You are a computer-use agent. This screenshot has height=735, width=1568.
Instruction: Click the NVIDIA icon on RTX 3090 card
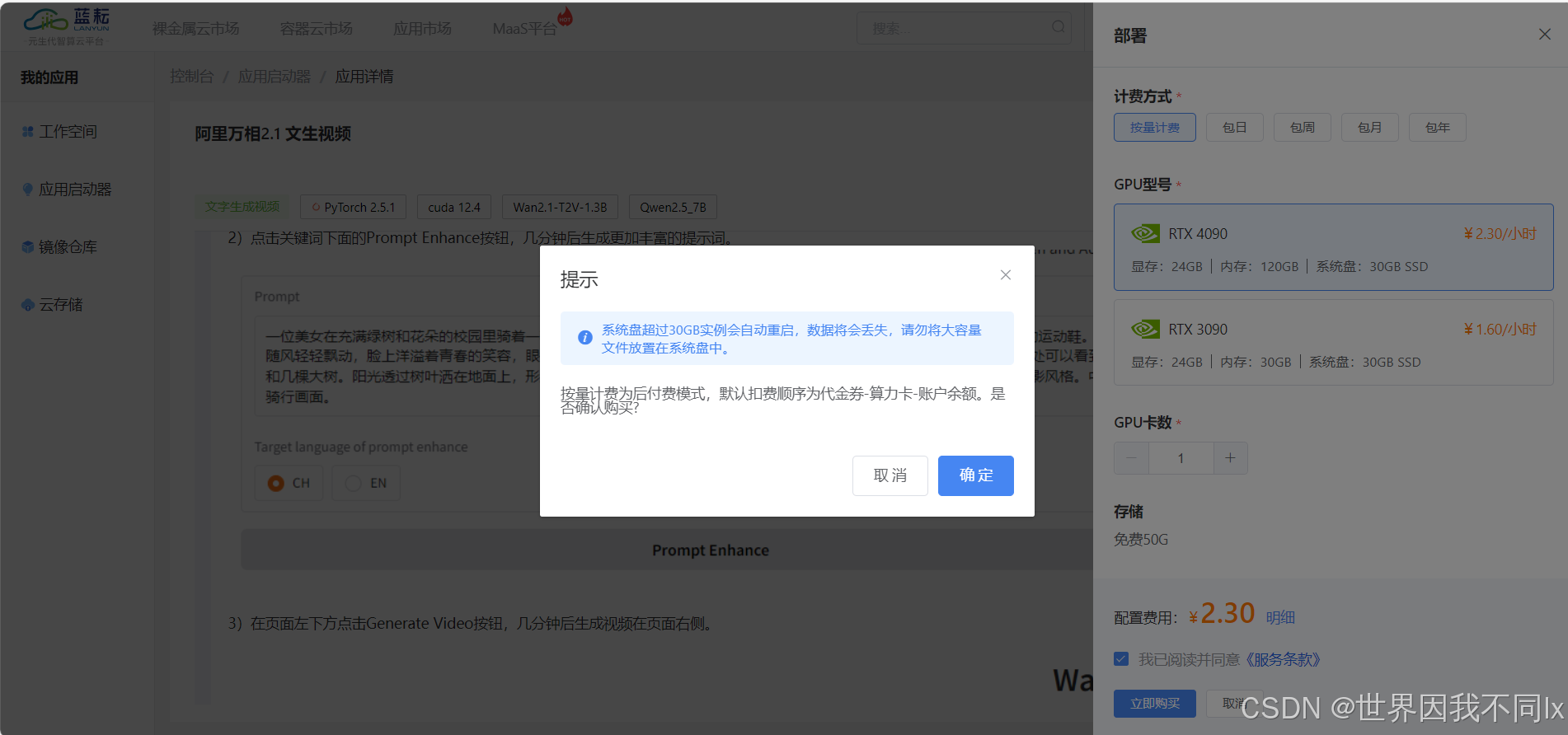click(x=1145, y=330)
